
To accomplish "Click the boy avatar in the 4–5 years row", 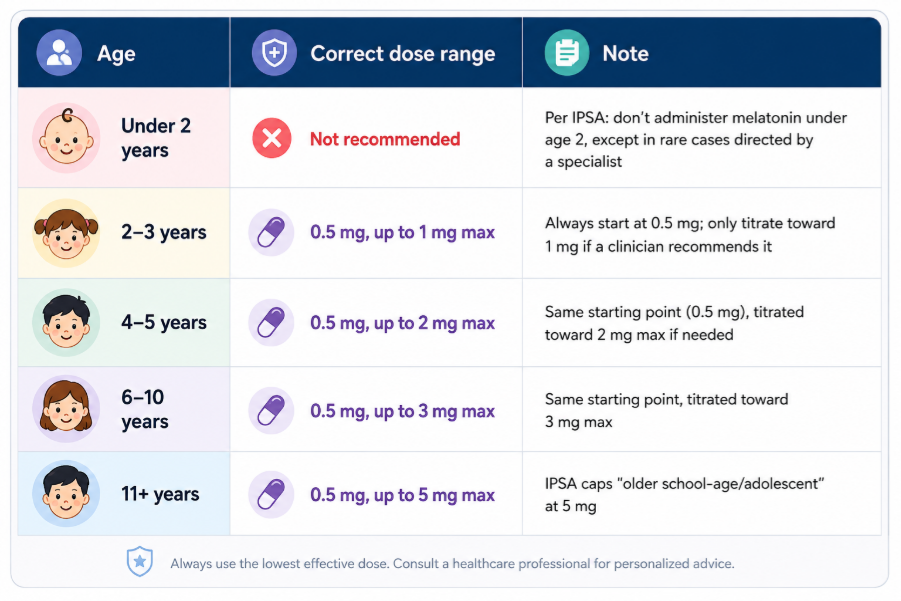I will coord(66,322).
